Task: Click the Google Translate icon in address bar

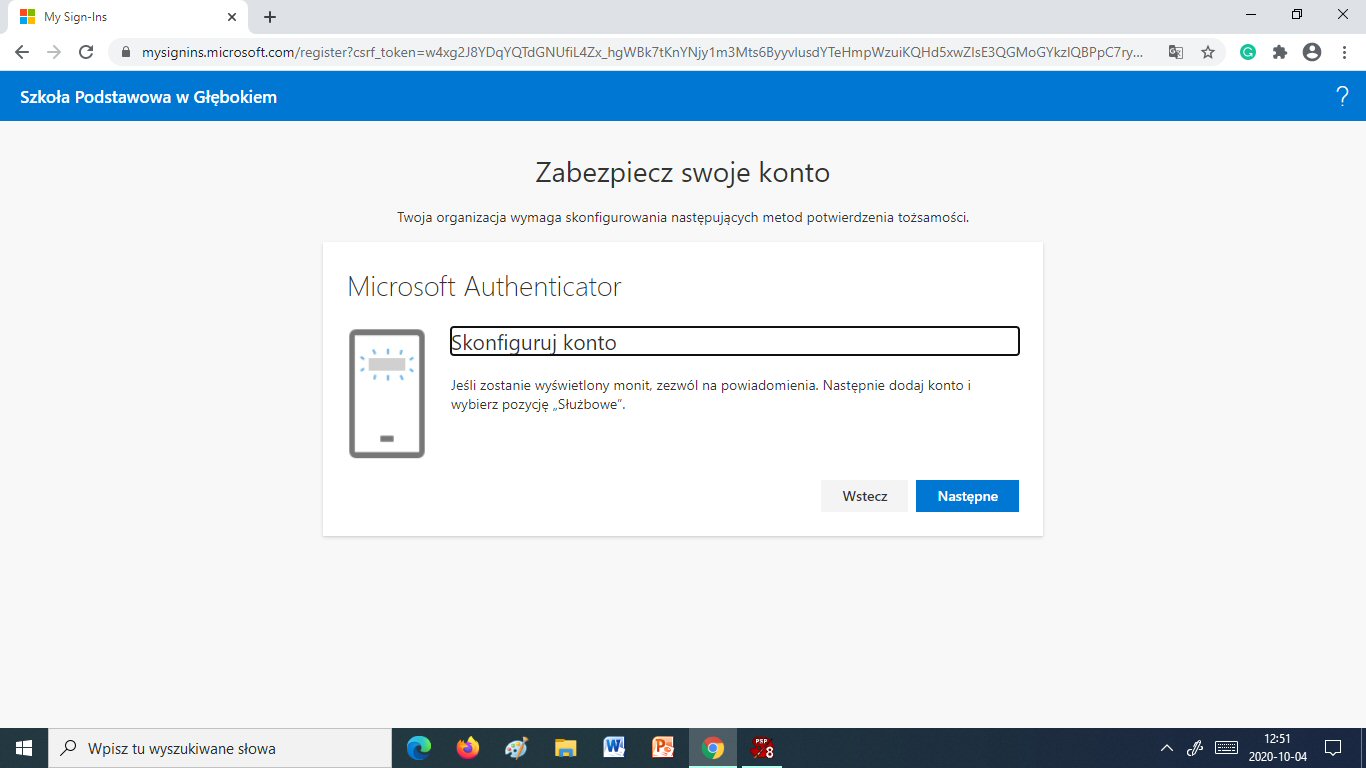Action: pyautogui.click(x=1176, y=52)
